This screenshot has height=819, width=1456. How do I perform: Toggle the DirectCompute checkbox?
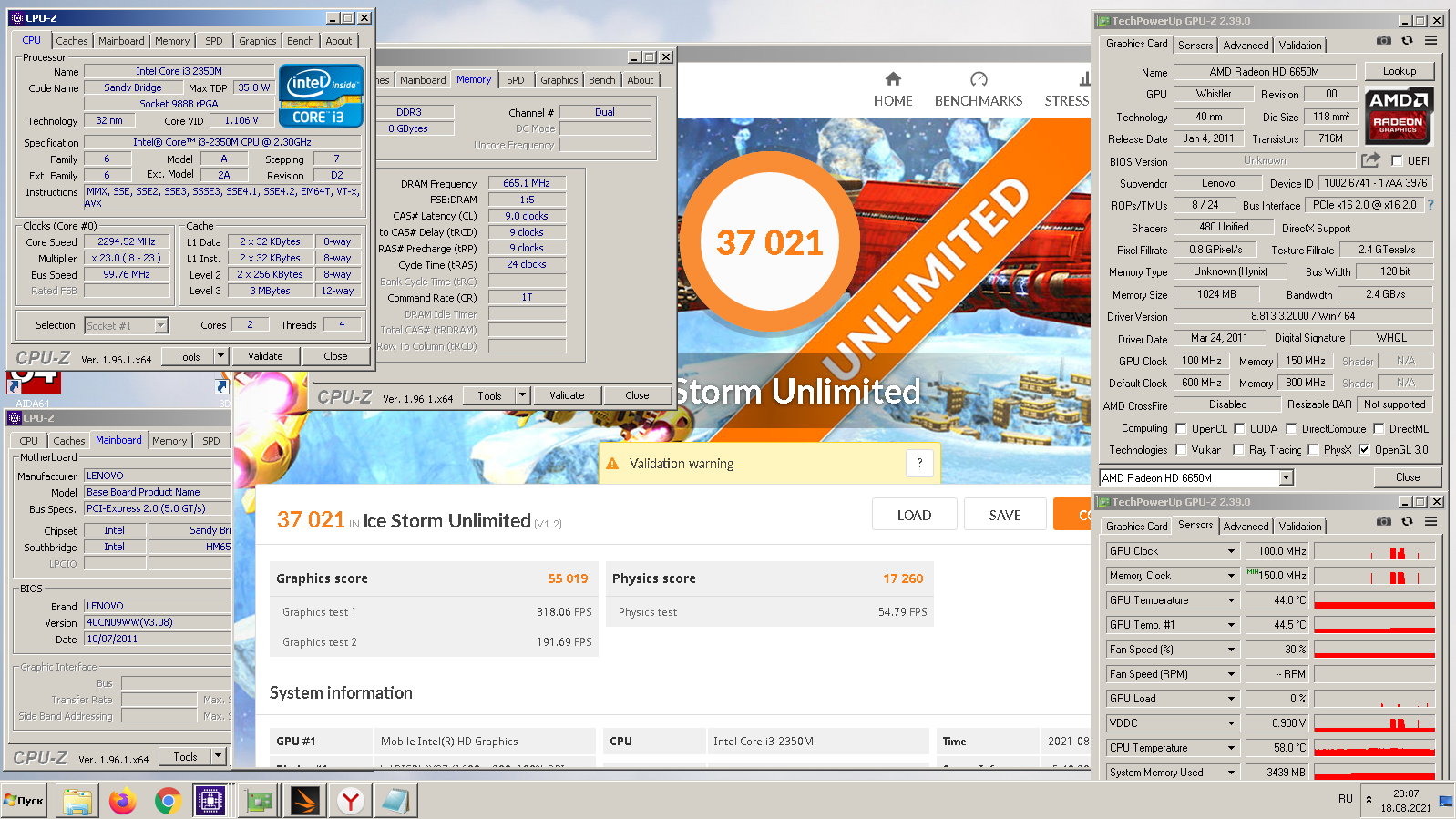[x=1291, y=428]
